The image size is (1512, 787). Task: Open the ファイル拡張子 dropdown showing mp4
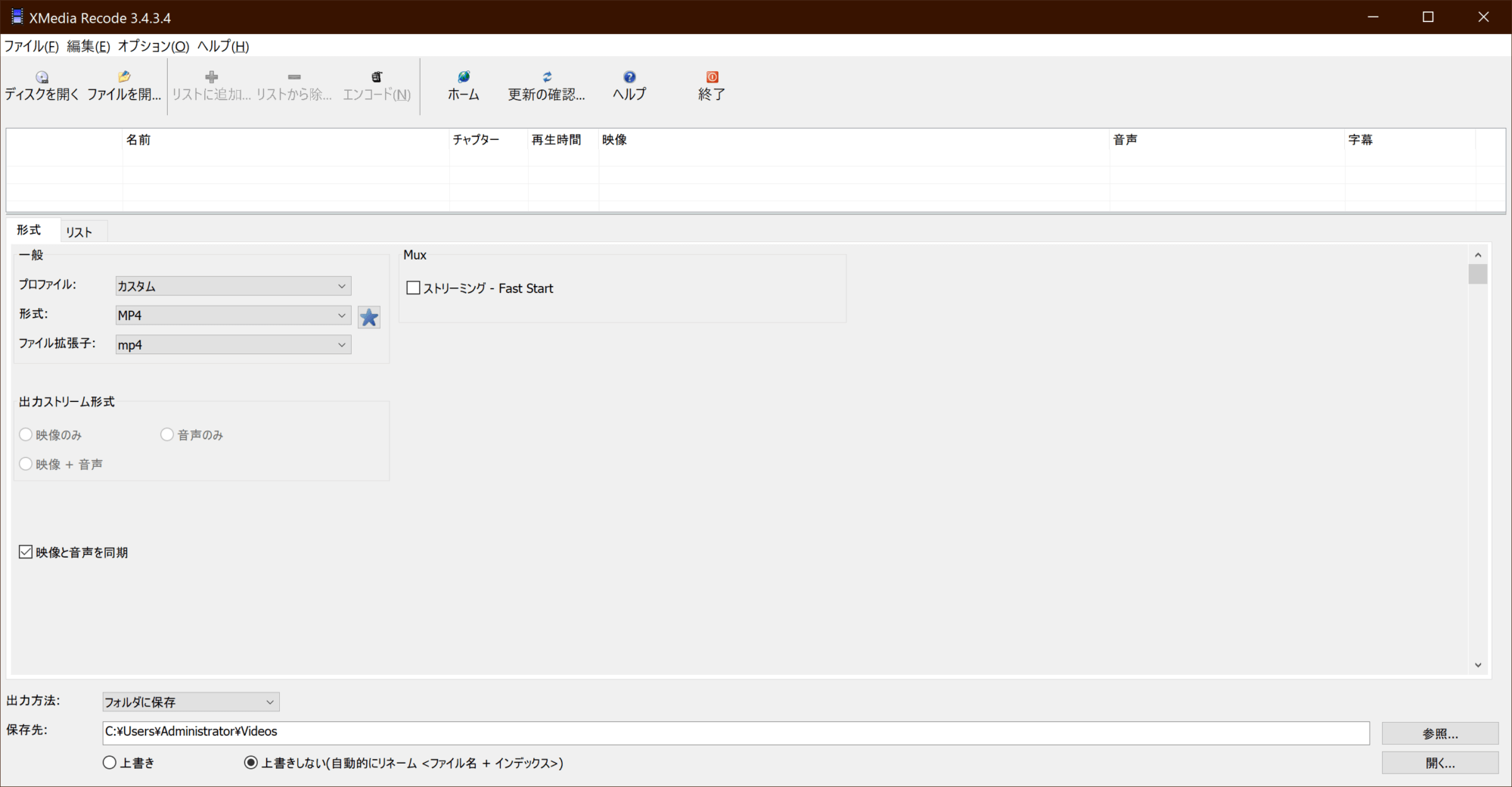click(x=233, y=345)
